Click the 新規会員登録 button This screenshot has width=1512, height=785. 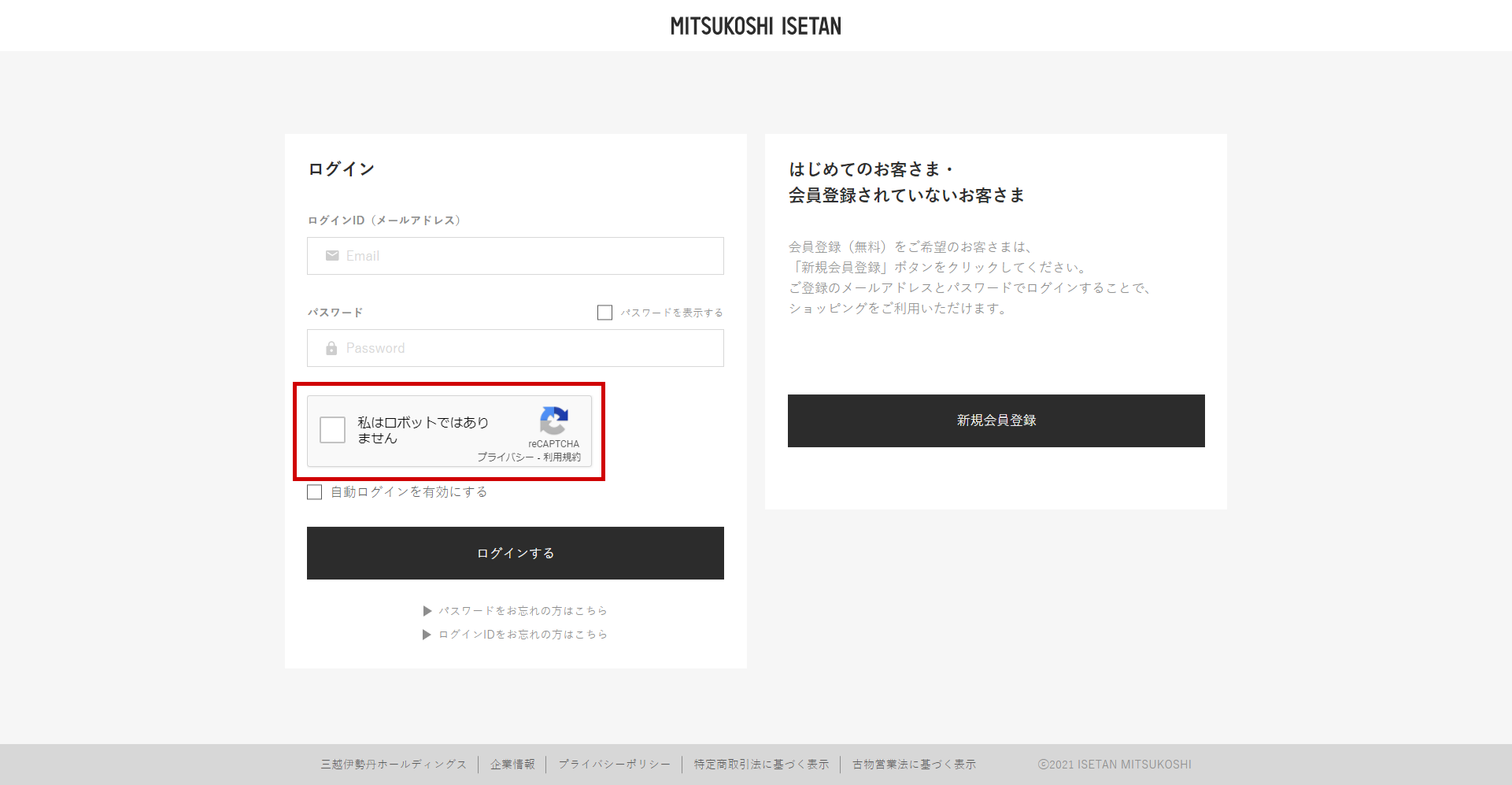point(996,420)
